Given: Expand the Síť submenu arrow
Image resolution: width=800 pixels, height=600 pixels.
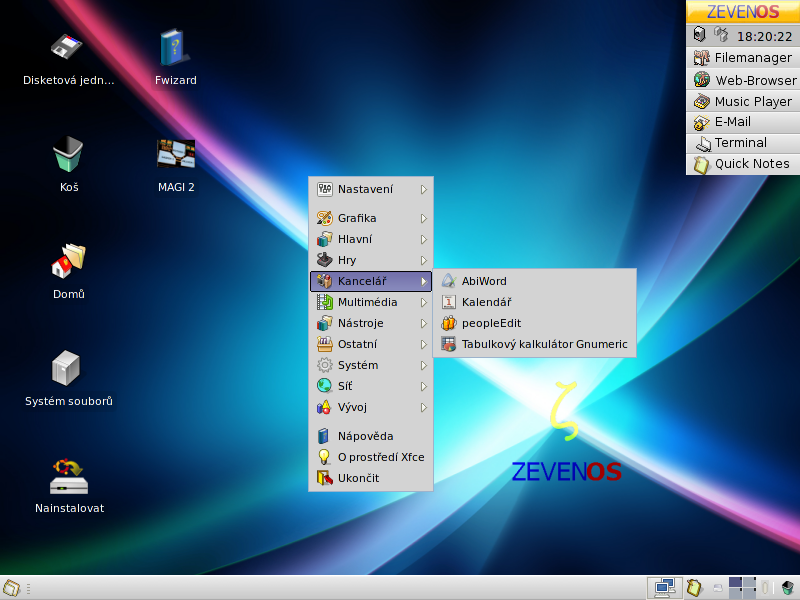Looking at the screenshot, I should coord(423,386).
